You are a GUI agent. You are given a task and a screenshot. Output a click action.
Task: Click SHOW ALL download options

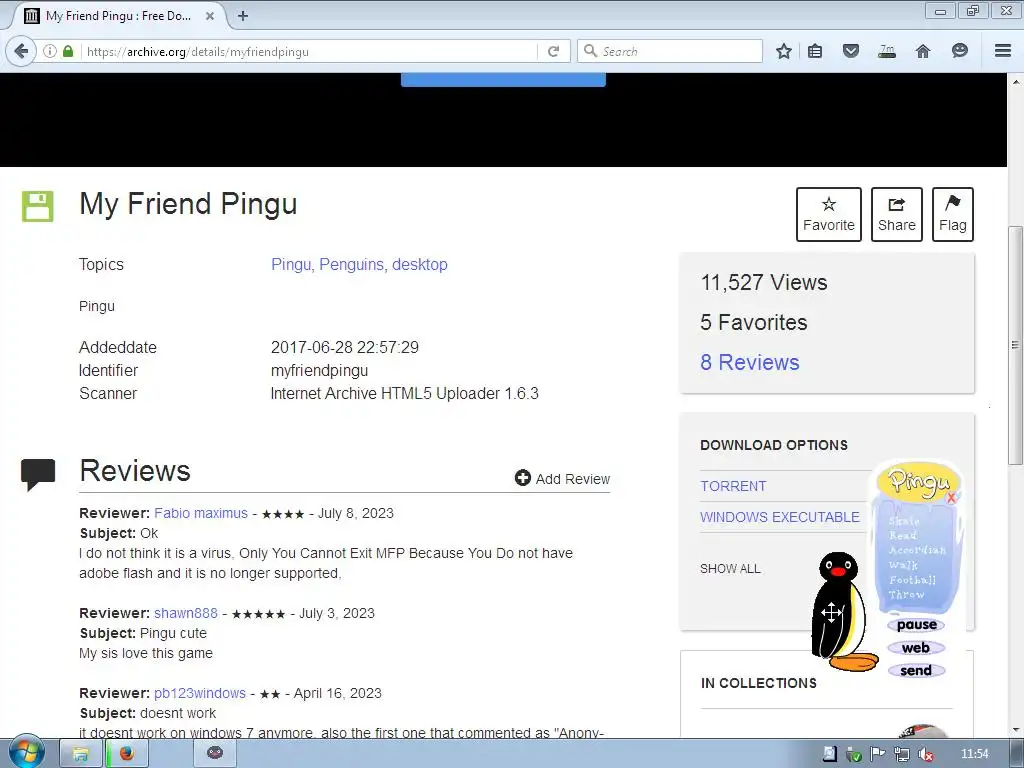(x=730, y=569)
